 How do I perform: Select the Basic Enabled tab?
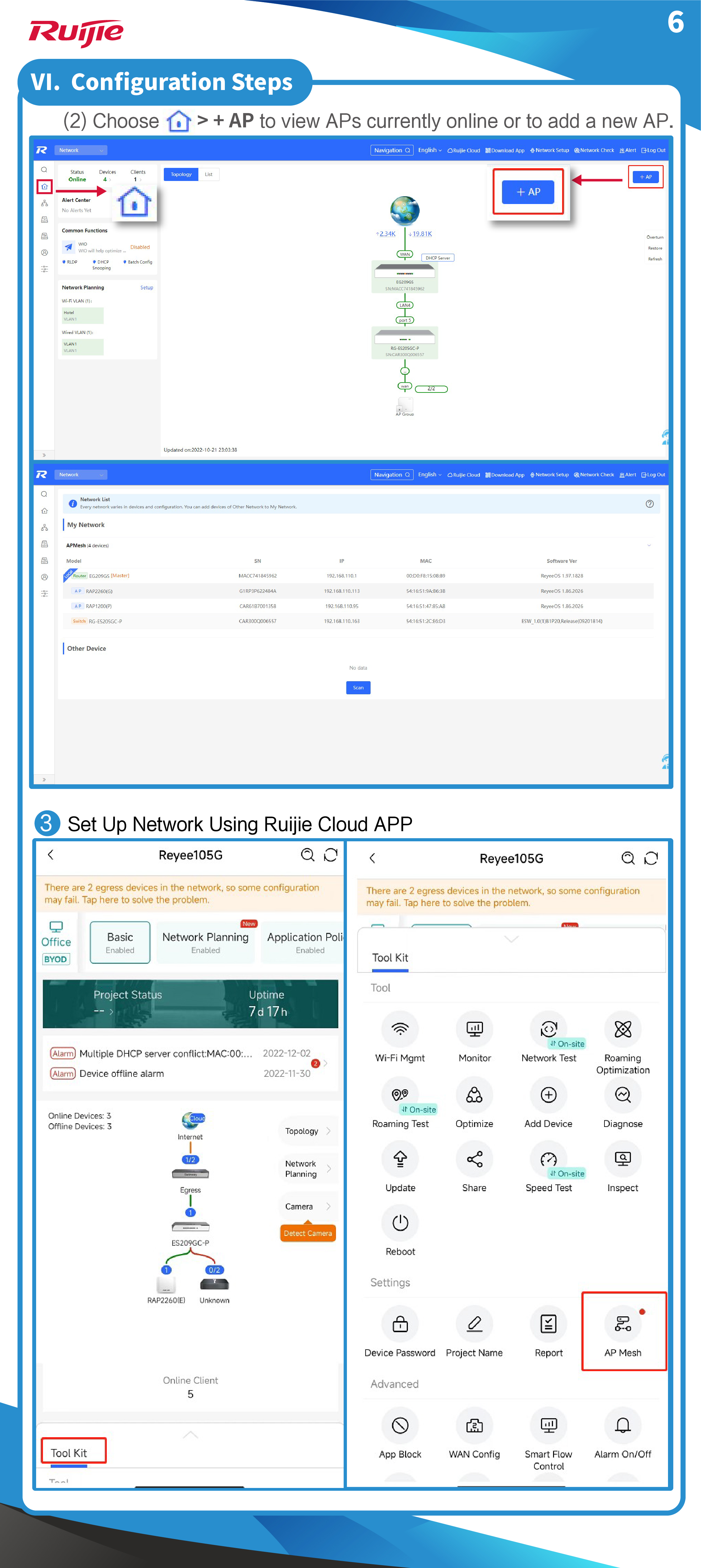pyautogui.click(x=120, y=942)
